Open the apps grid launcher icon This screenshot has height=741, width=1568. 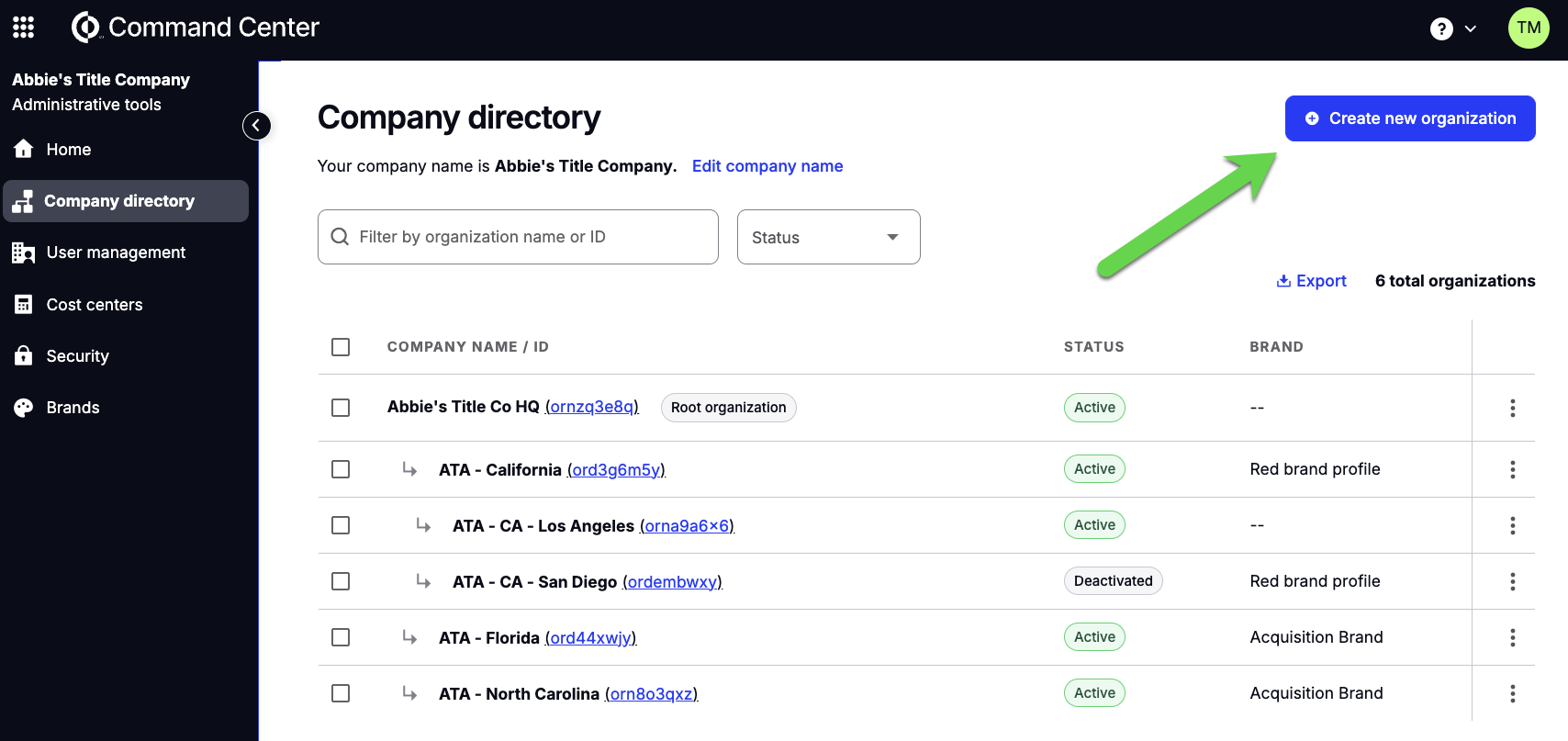coord(24,28)
